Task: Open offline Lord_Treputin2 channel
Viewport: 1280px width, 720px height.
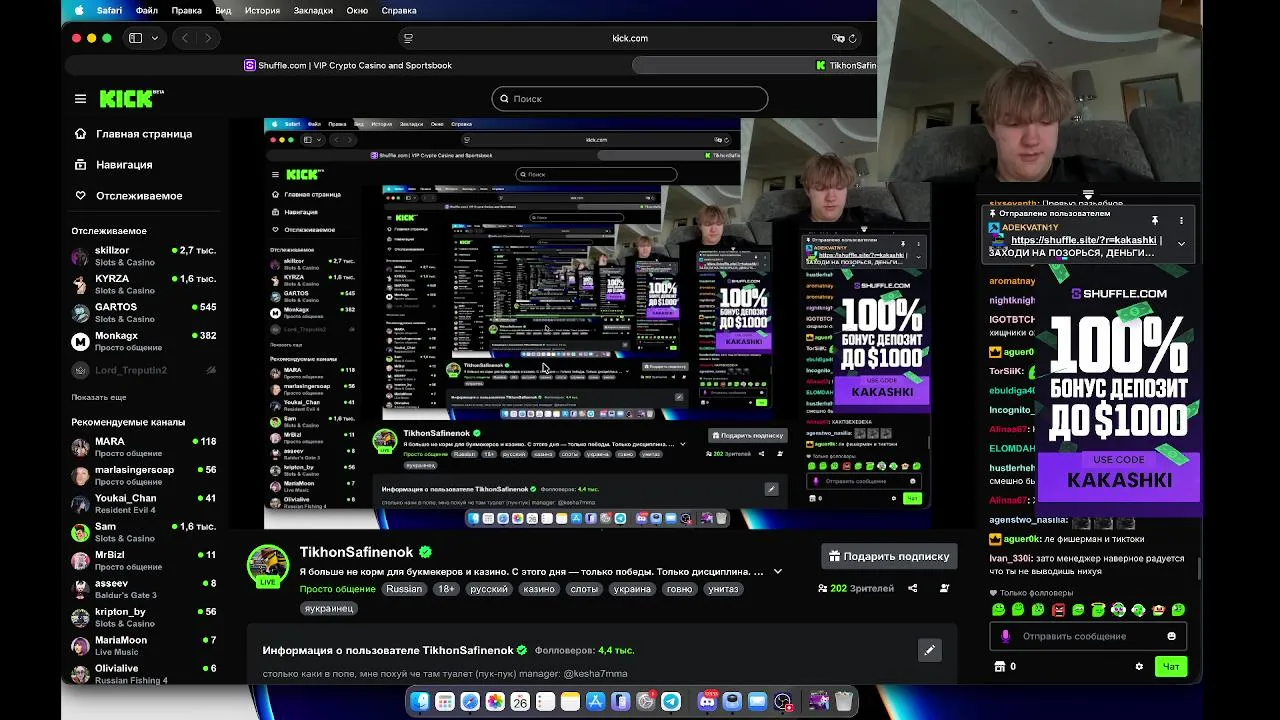Action: 144,370
